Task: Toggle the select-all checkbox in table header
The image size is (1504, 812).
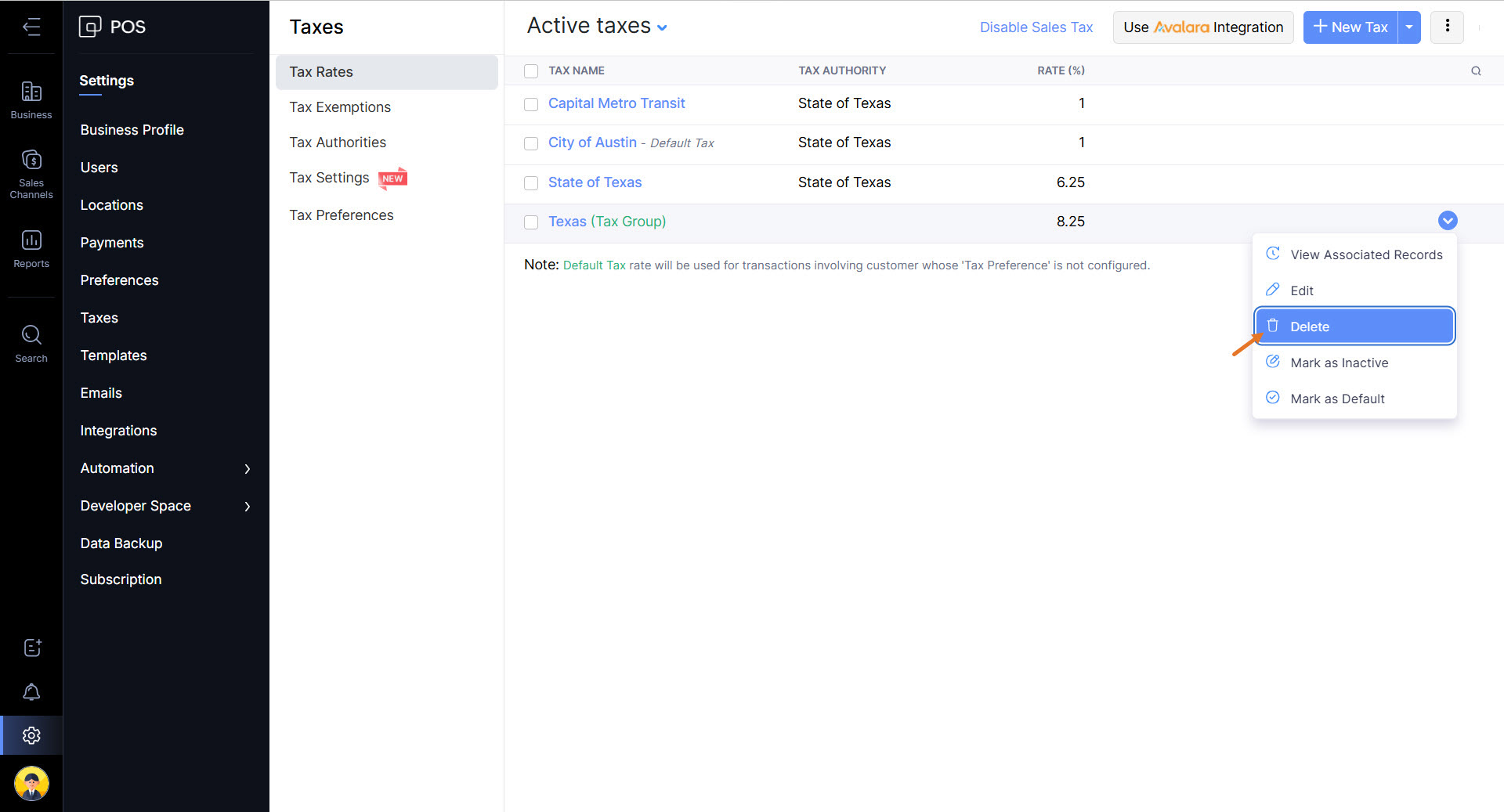Action: [531, 71]
